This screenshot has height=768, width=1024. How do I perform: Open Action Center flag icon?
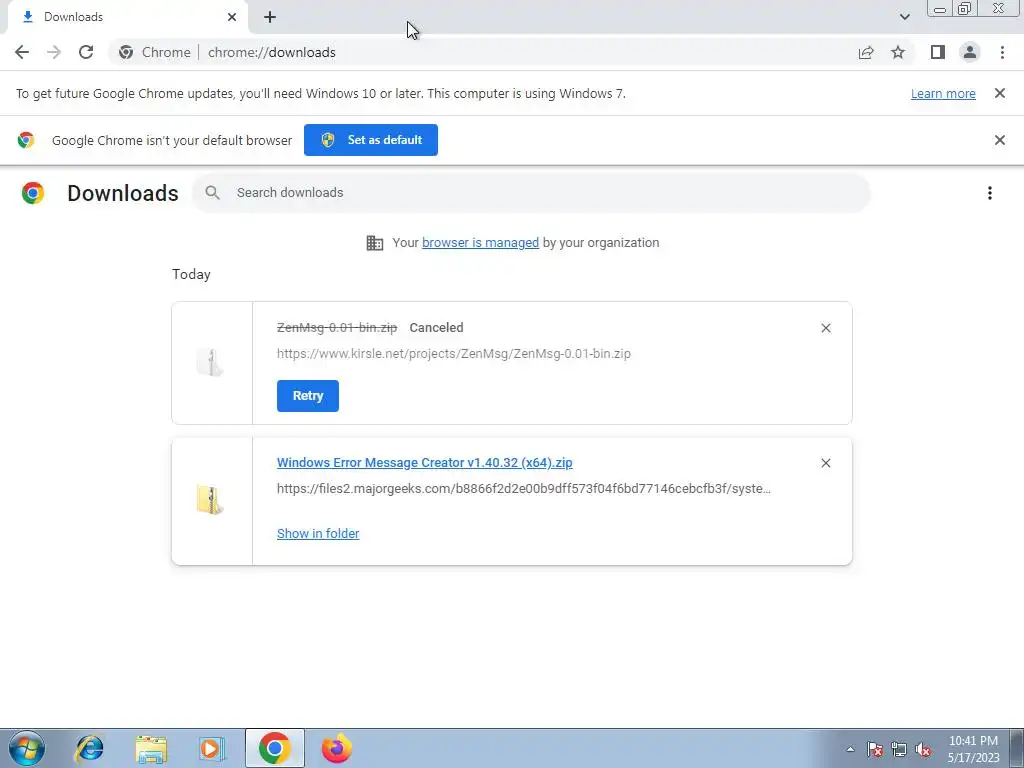coord(875,749)
